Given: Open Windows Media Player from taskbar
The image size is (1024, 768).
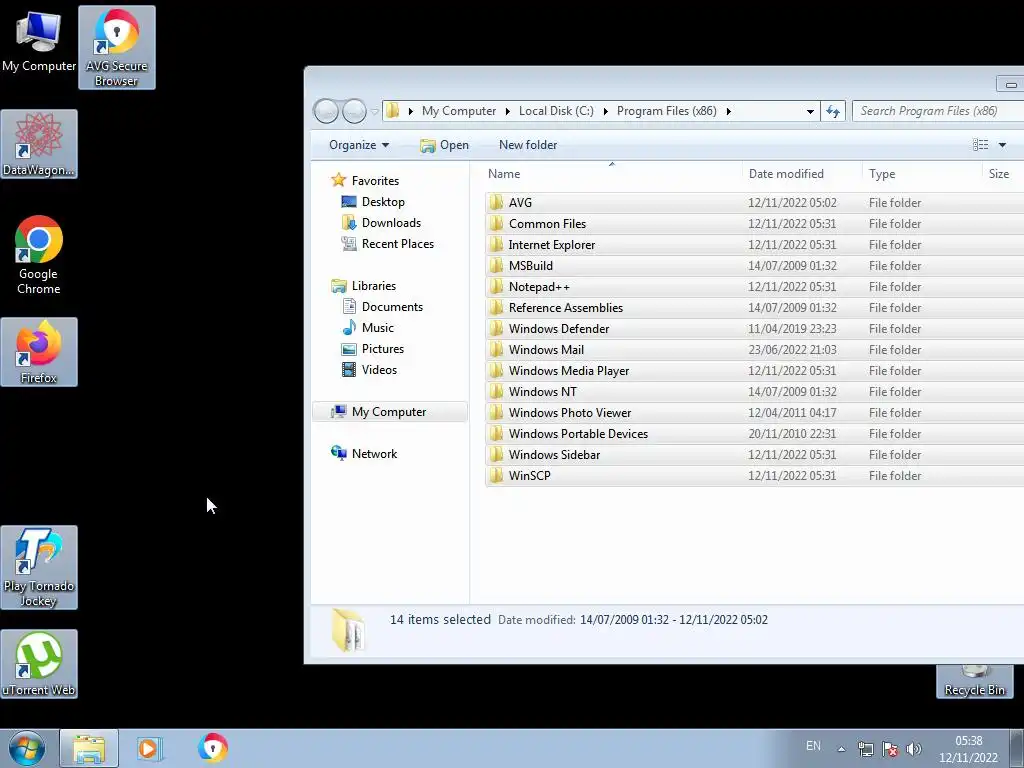Looking at the screenshot, I should [x=149, y=748].
